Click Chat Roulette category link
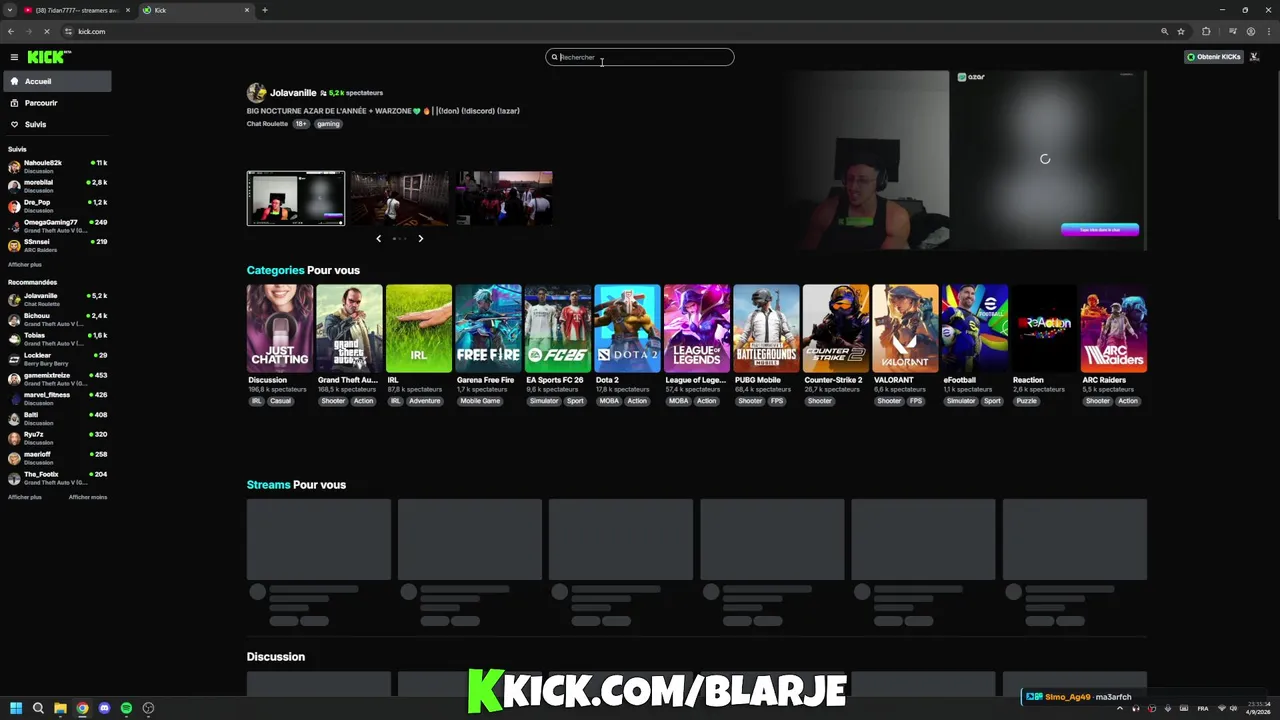 coord(267,124)
